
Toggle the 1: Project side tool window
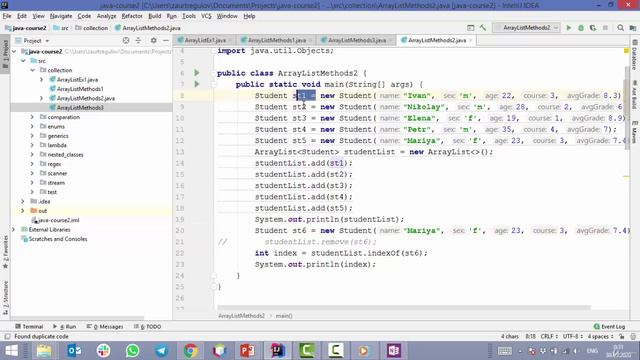pos(5,54)
